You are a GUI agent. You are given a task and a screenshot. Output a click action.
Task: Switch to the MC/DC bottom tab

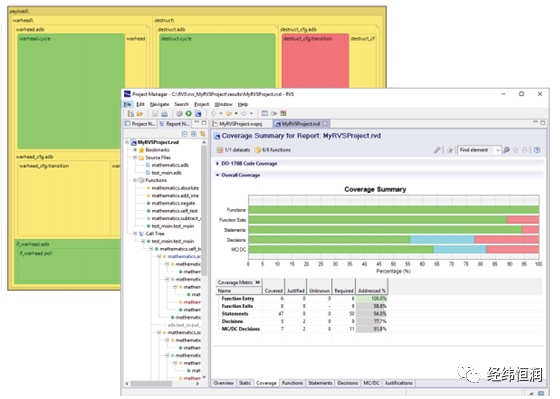click(371, 383)
